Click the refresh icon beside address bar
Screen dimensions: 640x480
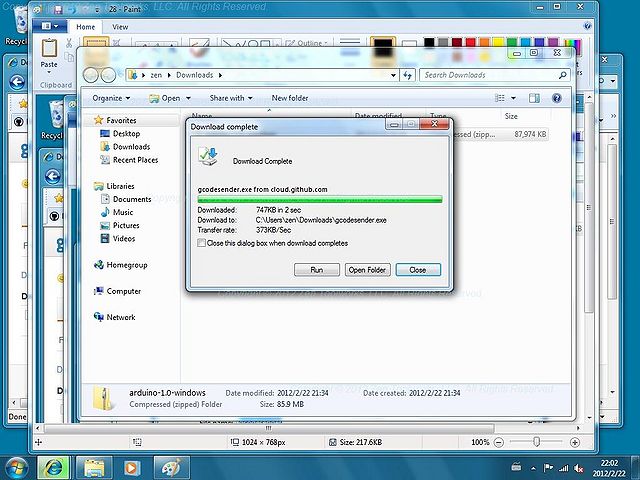407,75
